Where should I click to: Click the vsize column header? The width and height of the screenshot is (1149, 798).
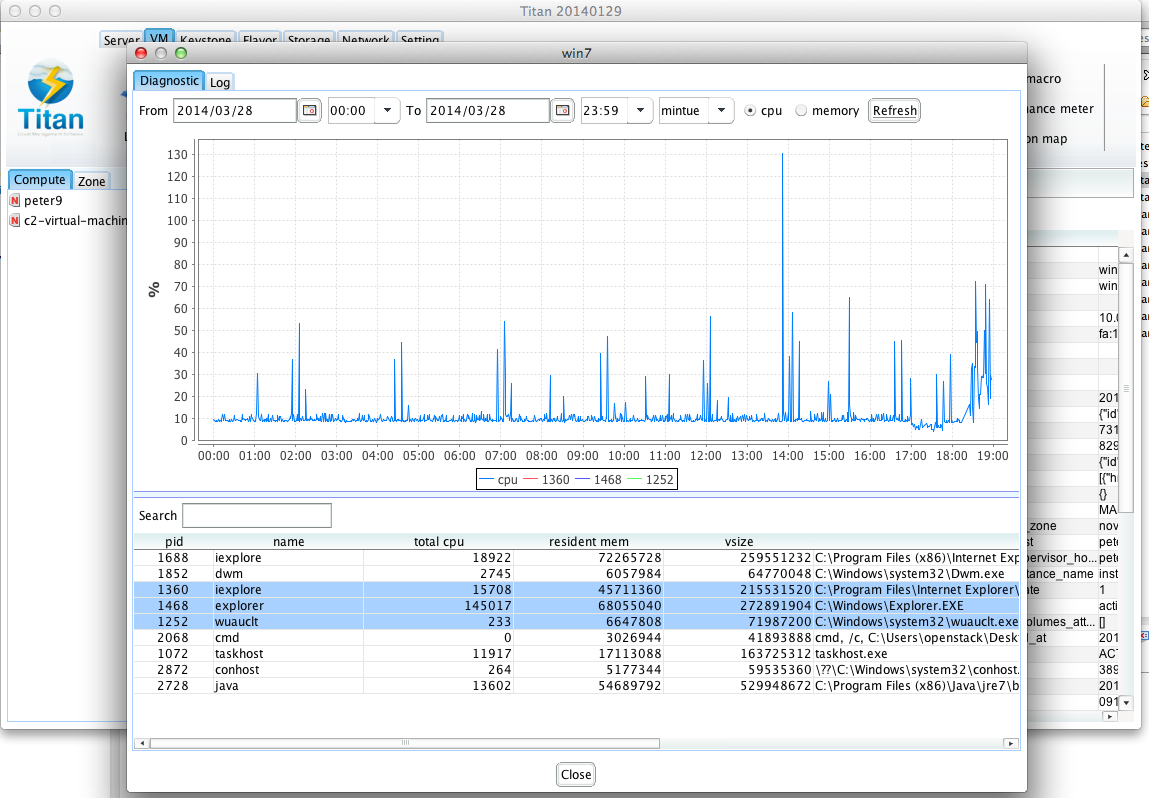[739, 542]
